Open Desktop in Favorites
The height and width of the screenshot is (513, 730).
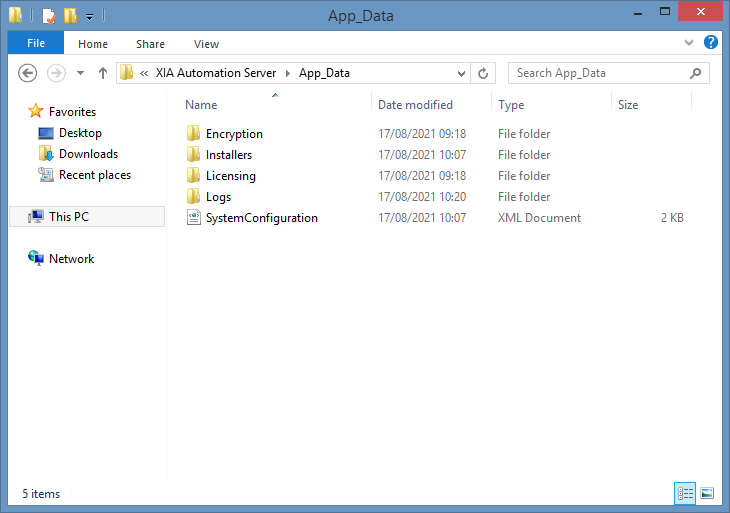point(80,133)
